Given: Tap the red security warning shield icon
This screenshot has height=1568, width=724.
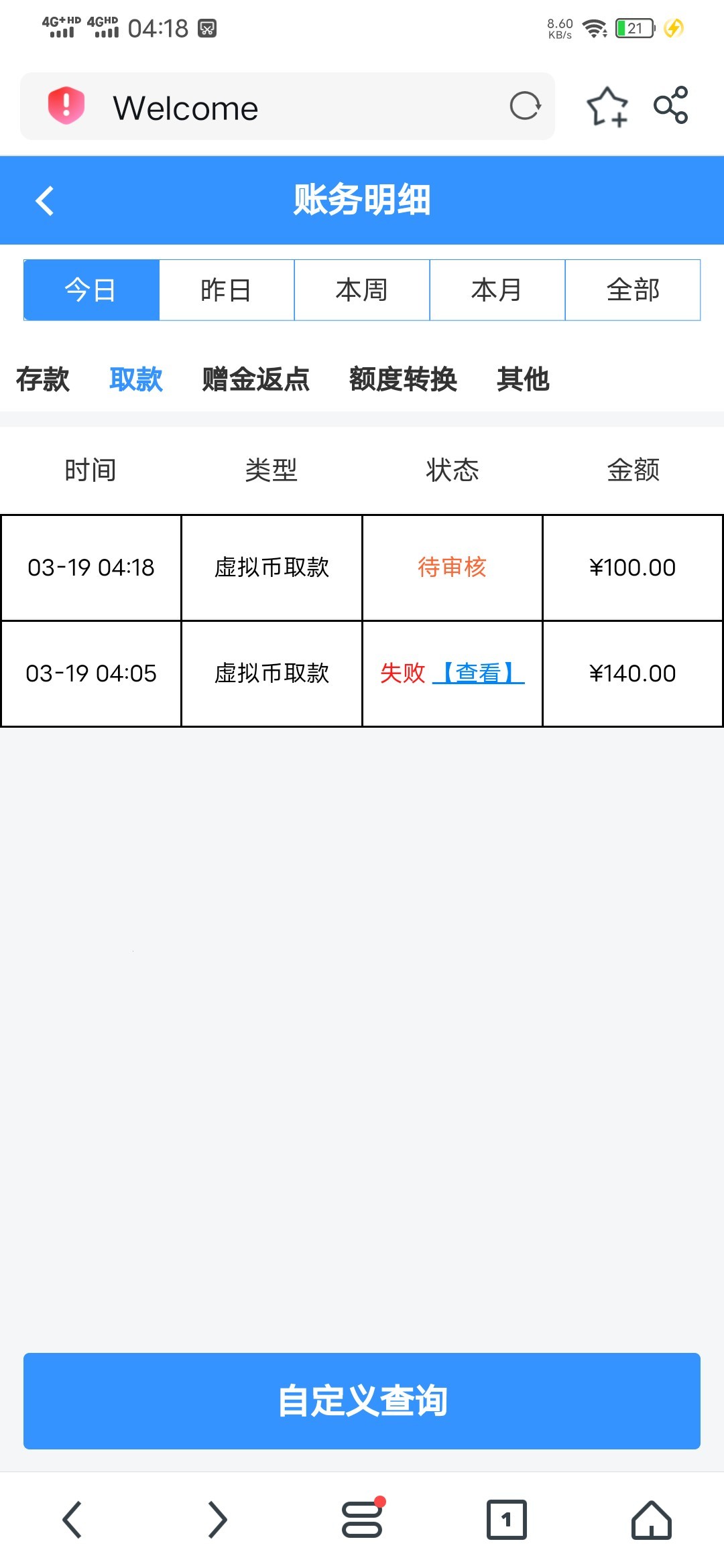Looking at the screenshot, I should point(66,106).
